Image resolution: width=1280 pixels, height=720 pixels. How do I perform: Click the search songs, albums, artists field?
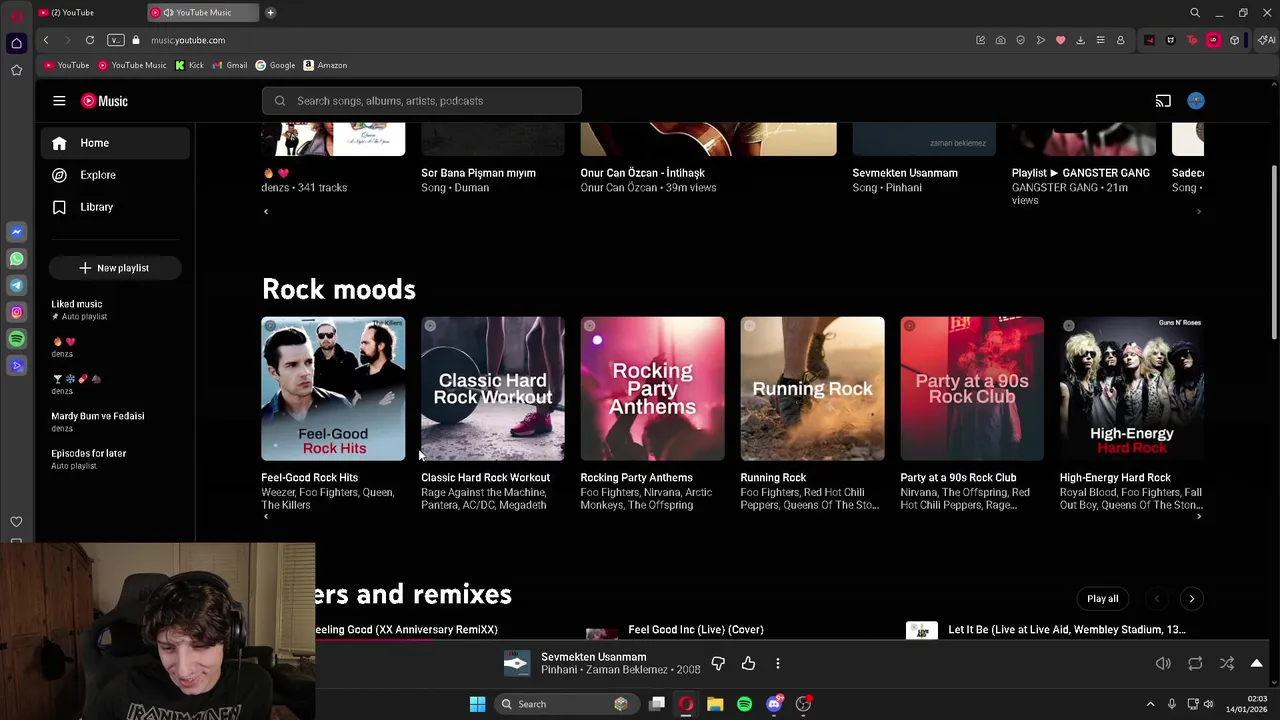[x=422, y=101]
